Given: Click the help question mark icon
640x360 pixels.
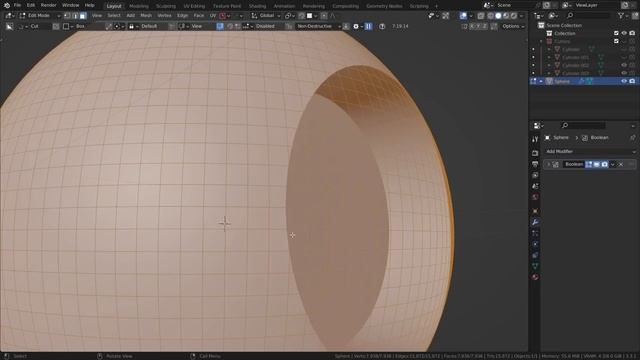Looking at the screenshot, I should click(382, 26).
